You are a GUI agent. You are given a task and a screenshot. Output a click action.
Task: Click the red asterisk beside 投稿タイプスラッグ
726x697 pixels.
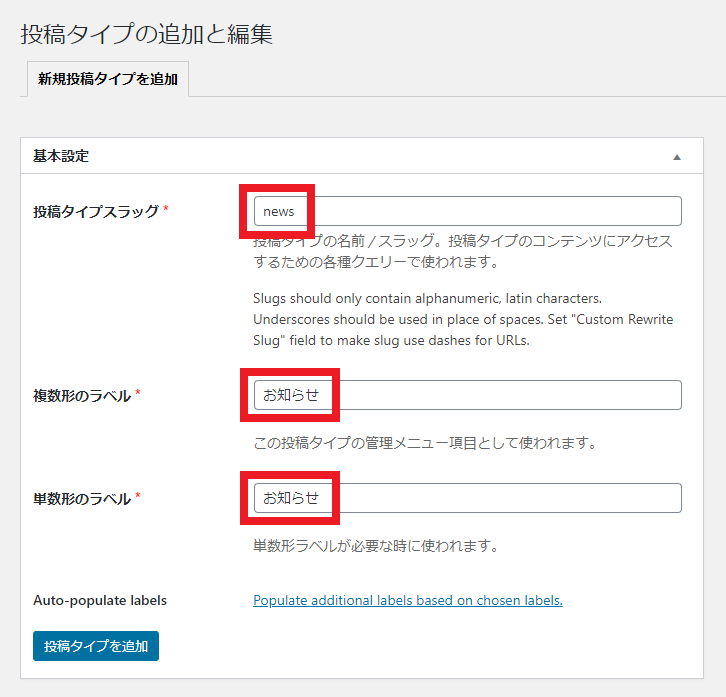pyautogui.click(x=166, y=210)
